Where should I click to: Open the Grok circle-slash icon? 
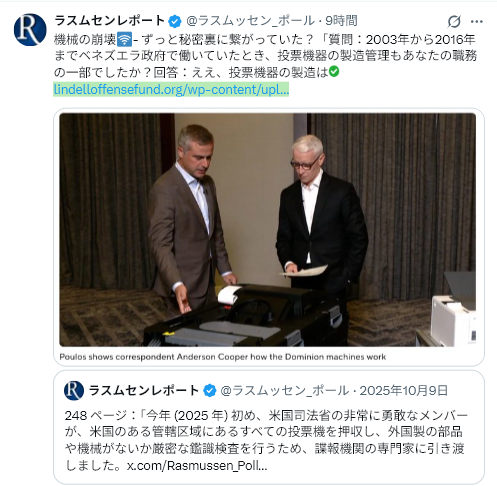(x=454, y=22)
